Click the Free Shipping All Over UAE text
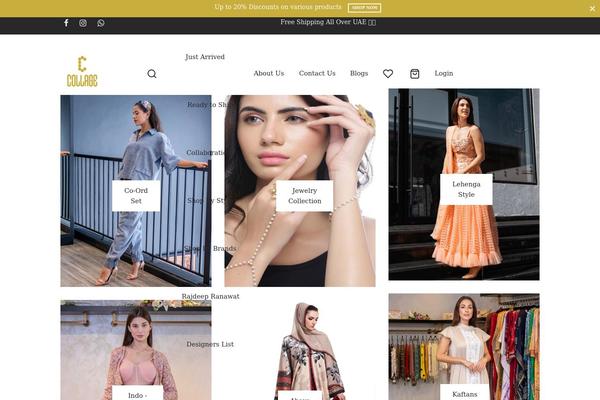The height and width of the screenshot is (400, 600). tap(328, 22)
